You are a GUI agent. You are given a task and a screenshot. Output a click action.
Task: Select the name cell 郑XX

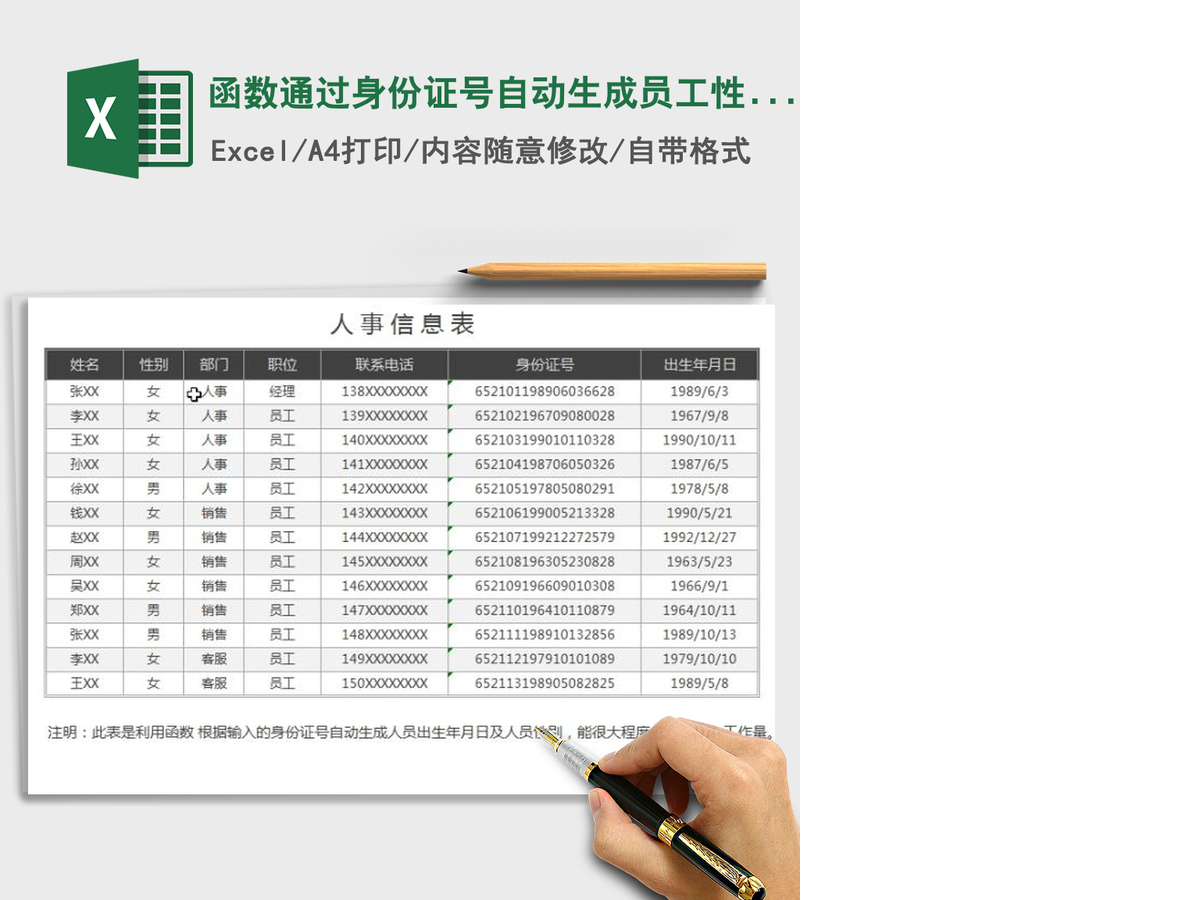(84, 610)
